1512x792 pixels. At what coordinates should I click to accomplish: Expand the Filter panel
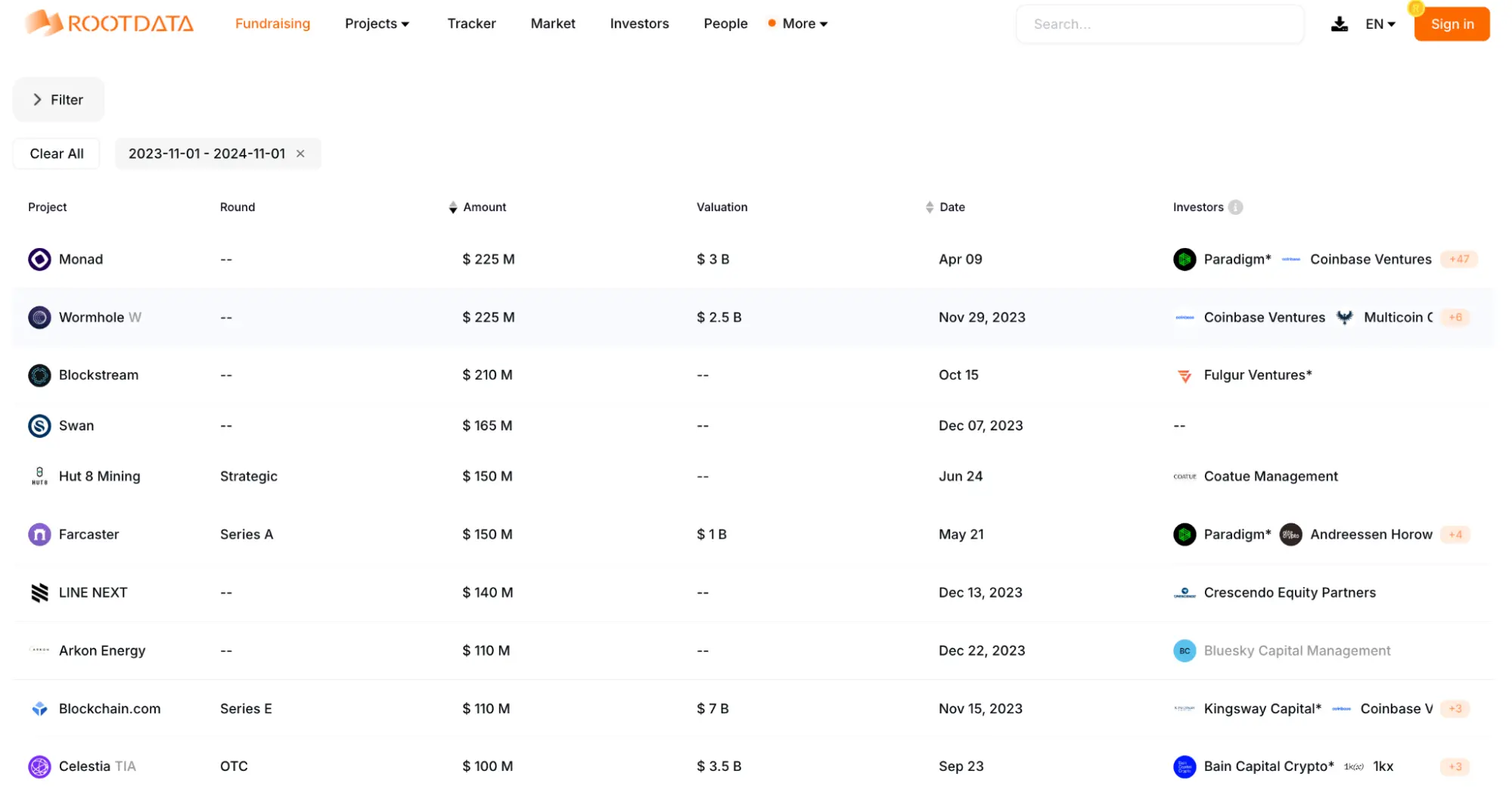58,100
